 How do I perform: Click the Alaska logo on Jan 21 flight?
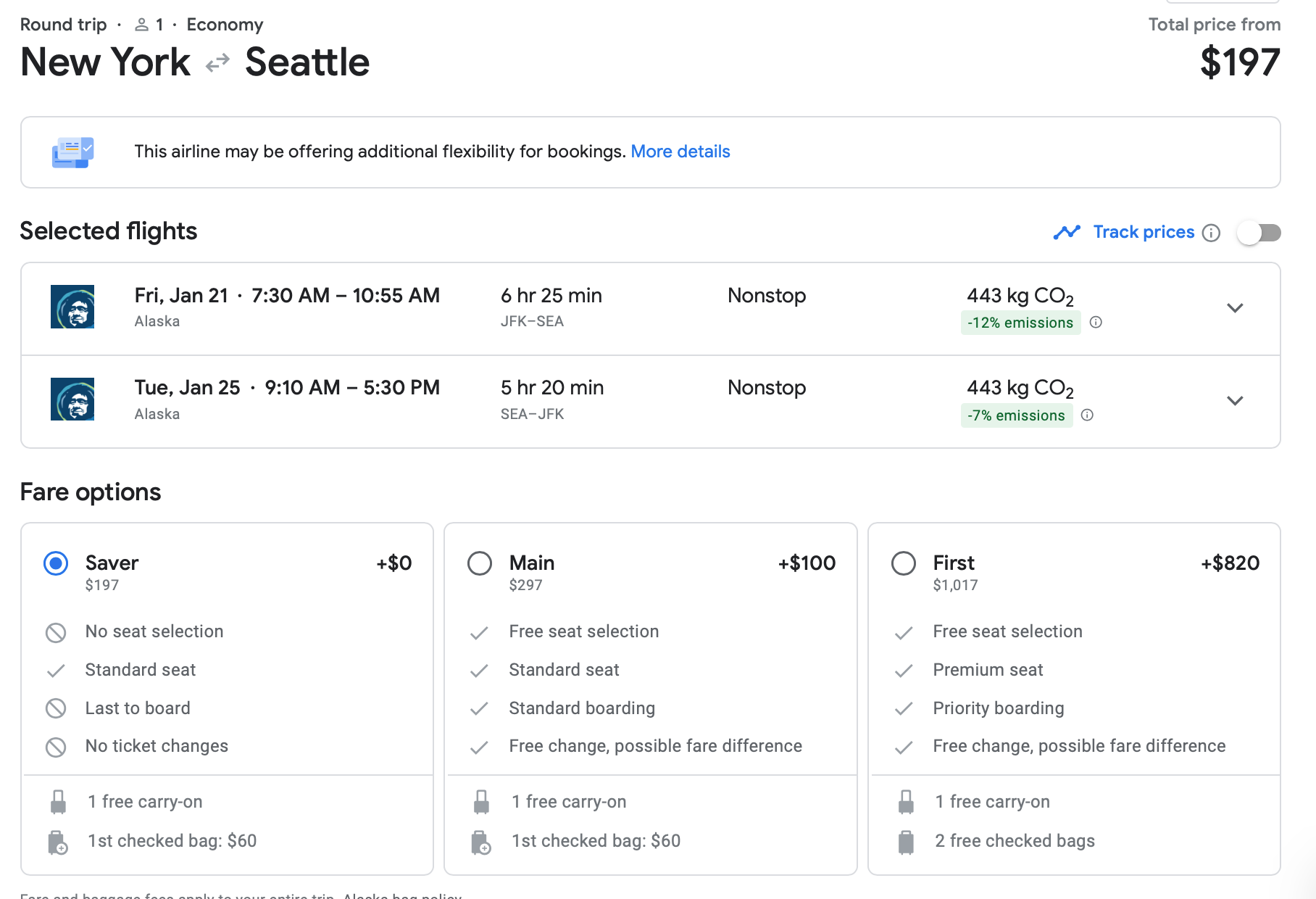(x=72, y=307)
